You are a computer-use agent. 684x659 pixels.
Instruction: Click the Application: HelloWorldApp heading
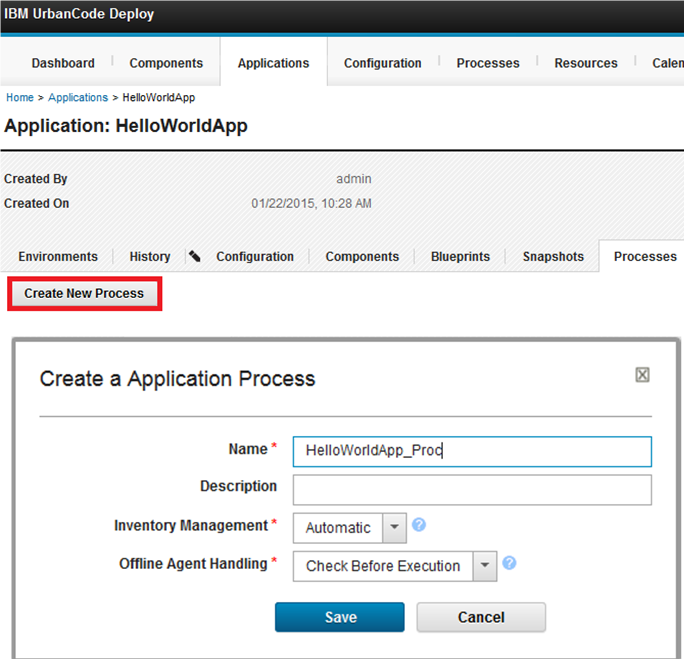point(126,126)
